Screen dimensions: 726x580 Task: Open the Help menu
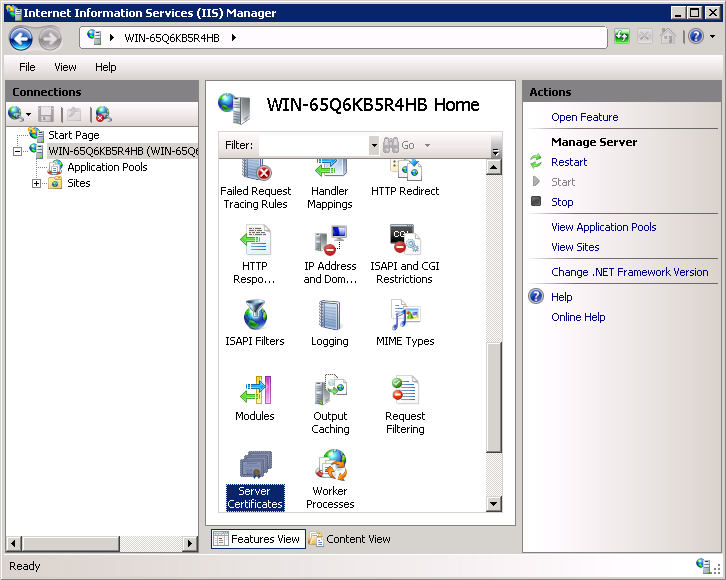point(106,67)
